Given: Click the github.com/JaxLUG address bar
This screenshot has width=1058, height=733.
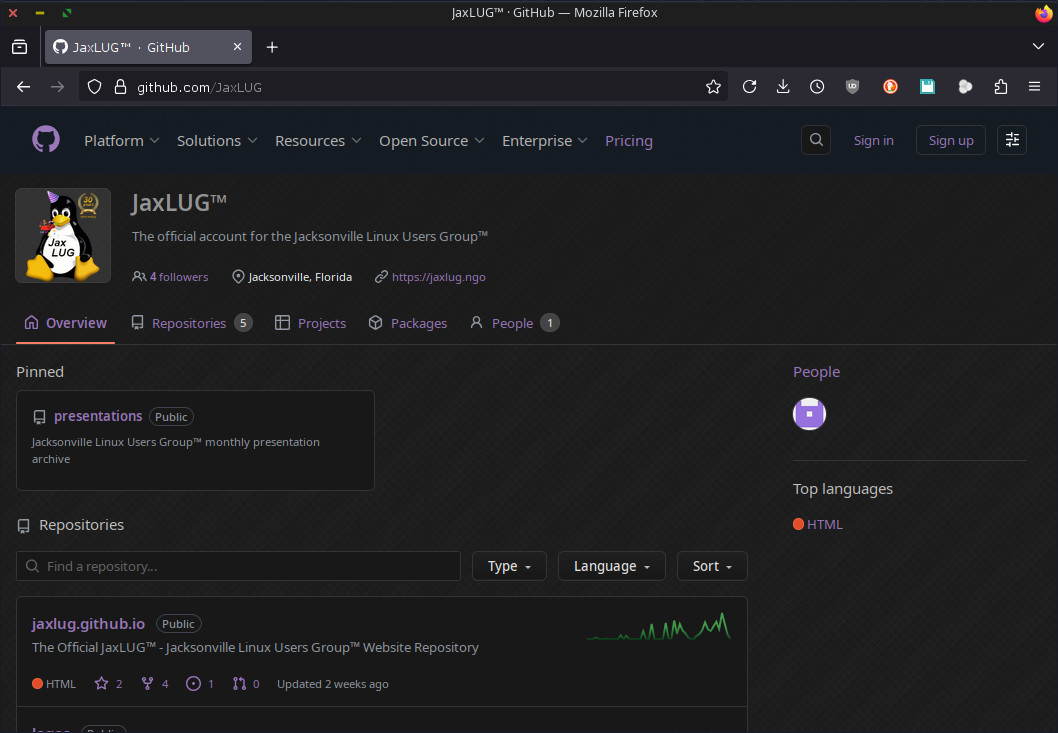Looking at the screenshot, I should [x=403, y=86].
